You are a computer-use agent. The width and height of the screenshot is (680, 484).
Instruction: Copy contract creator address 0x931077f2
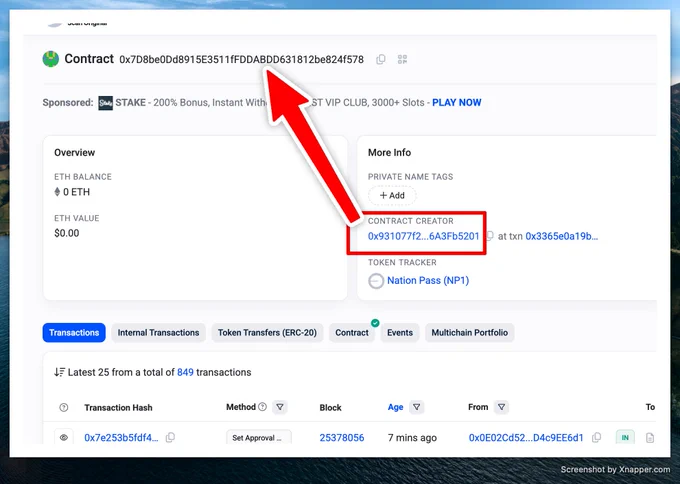click(490, 236)
